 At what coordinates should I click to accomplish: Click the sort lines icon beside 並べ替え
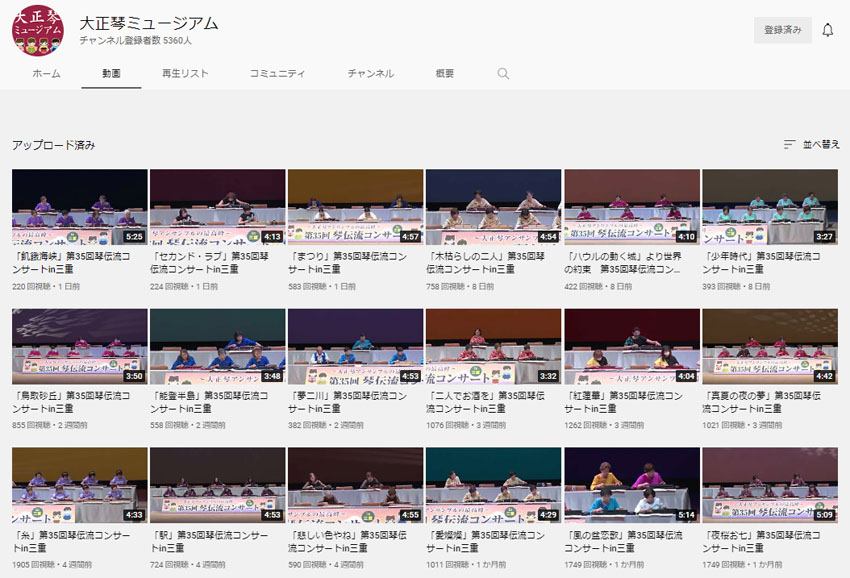point(790,145)
